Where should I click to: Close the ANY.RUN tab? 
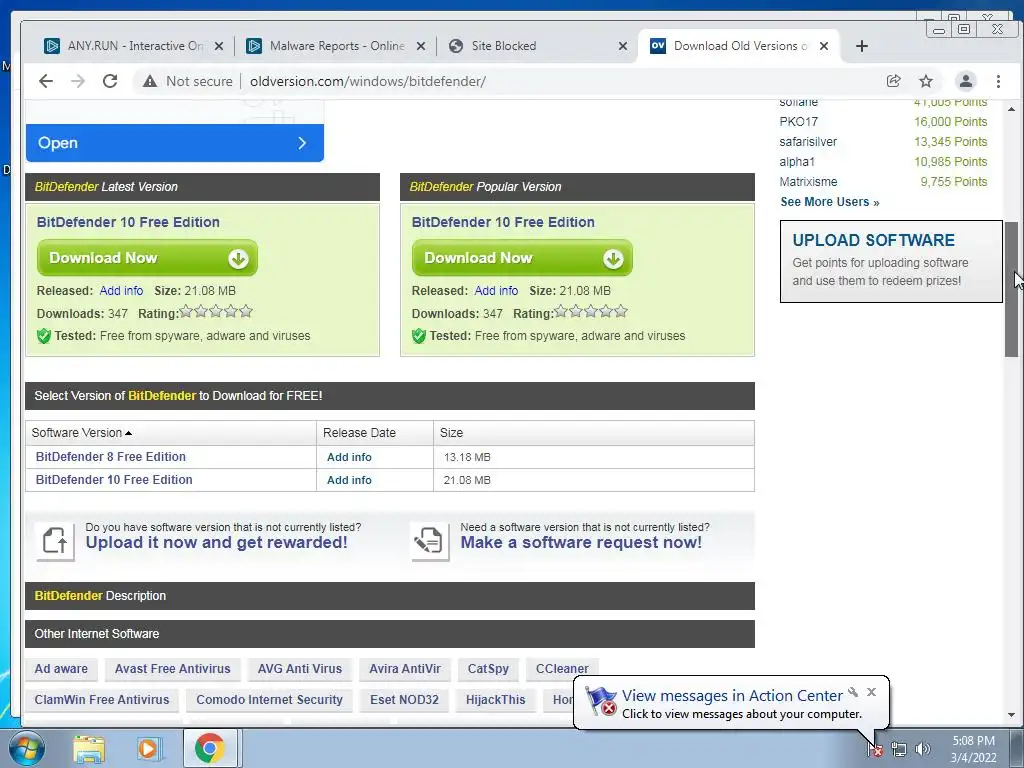coord(219,46)
